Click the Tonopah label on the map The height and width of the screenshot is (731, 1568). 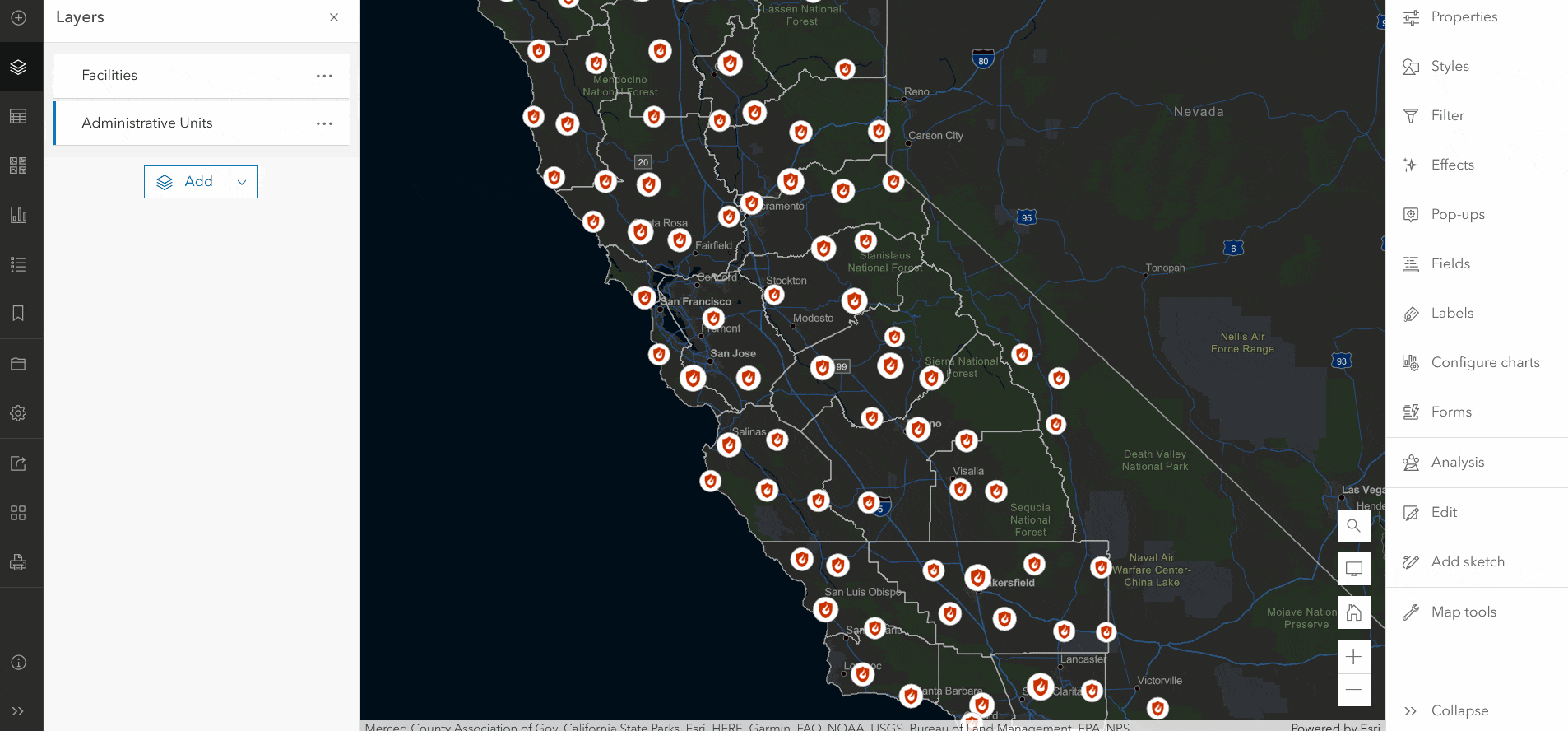[1165, 268]
